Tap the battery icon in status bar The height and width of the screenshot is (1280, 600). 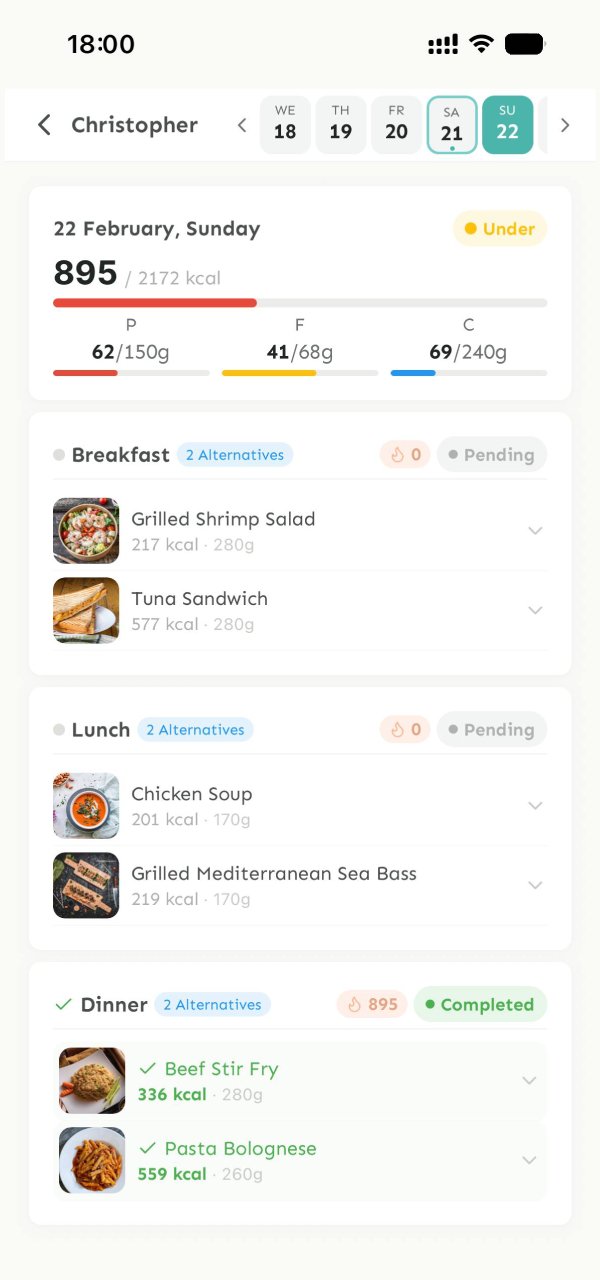click(524, 44)
